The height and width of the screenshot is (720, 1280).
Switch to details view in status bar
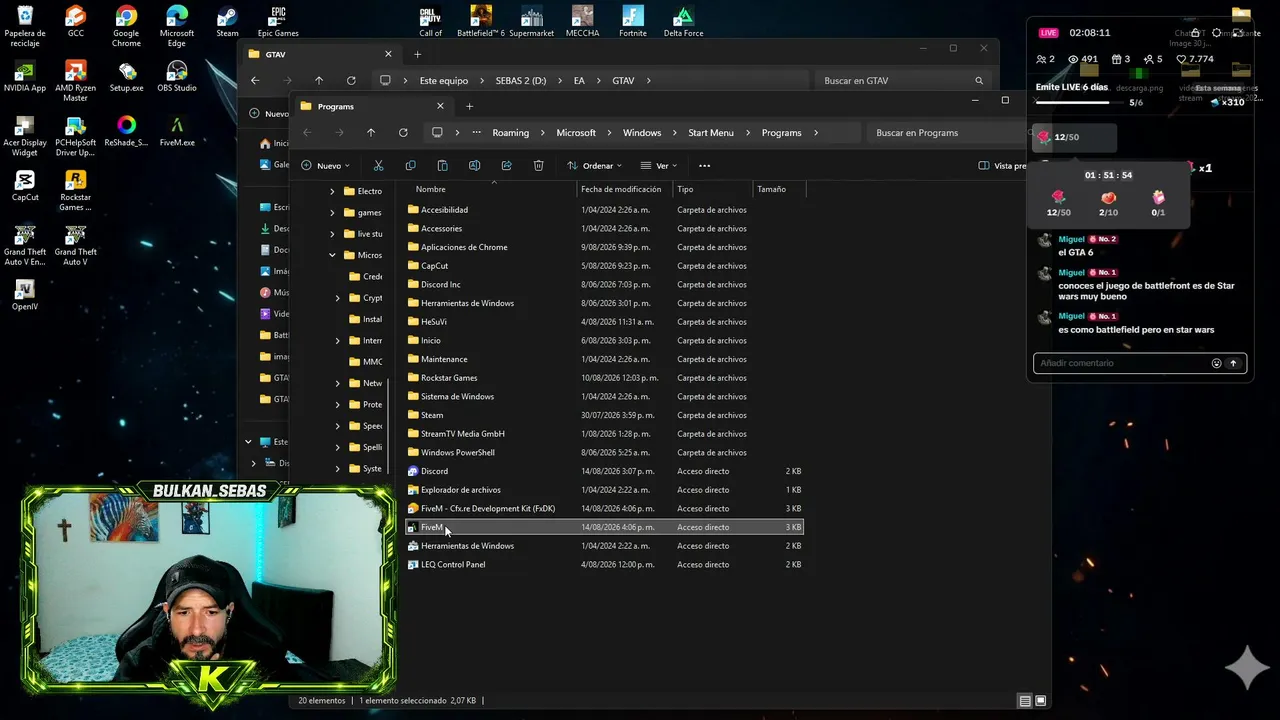click(x=1025, y=701)
